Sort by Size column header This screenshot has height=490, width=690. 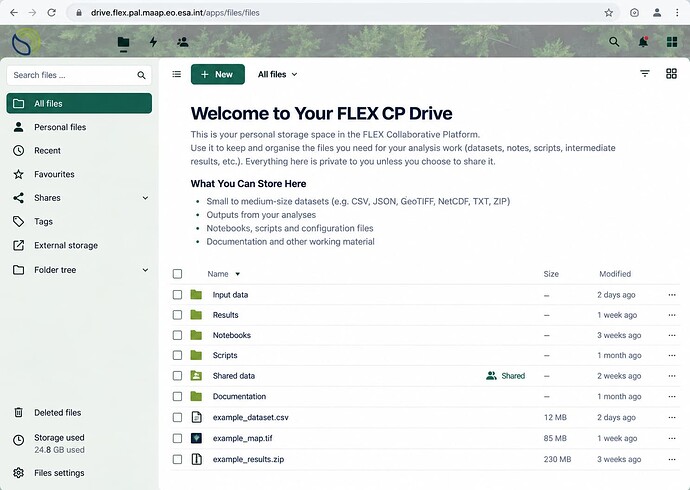[x=551, y=274]
